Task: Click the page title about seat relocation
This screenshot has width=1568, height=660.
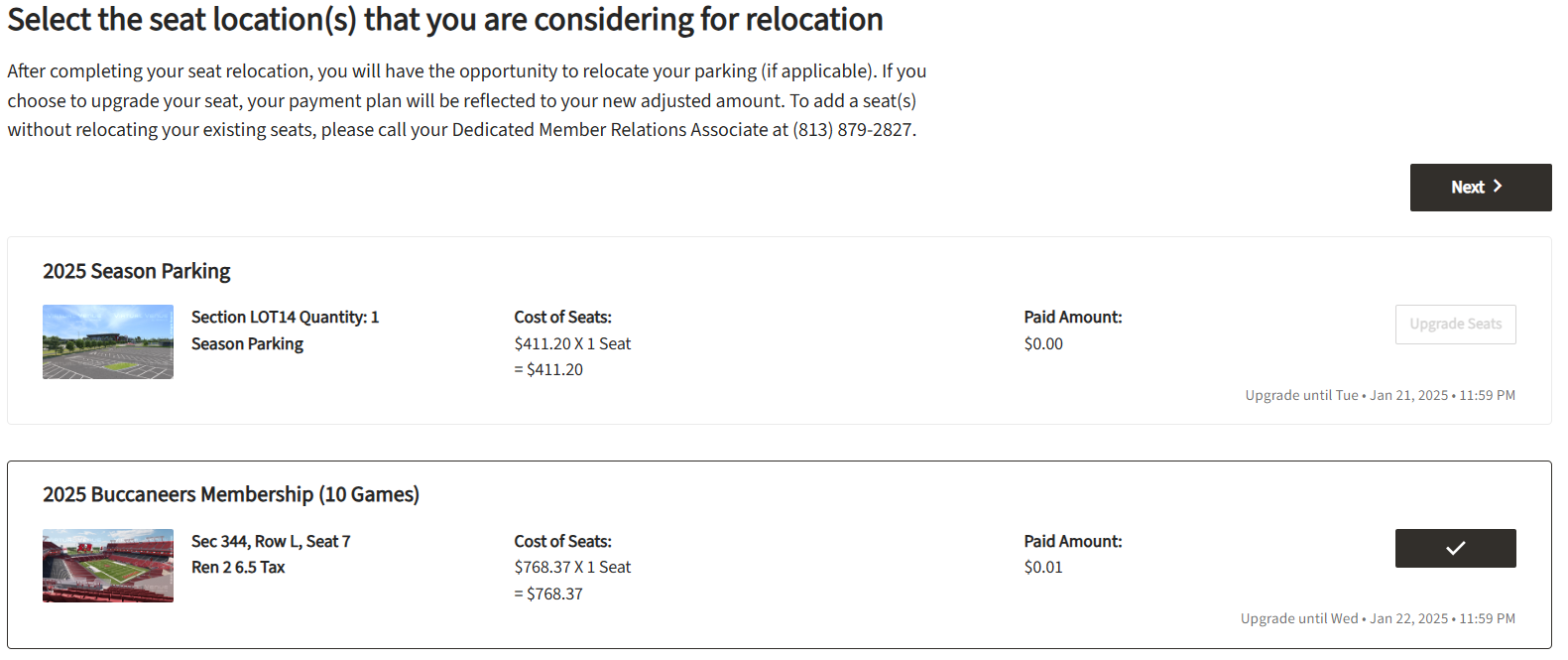Action: point(445,20)
